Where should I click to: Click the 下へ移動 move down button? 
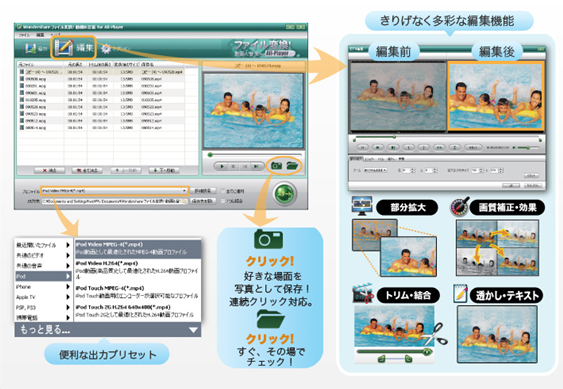pyautogui.click(x=164, y=170)
